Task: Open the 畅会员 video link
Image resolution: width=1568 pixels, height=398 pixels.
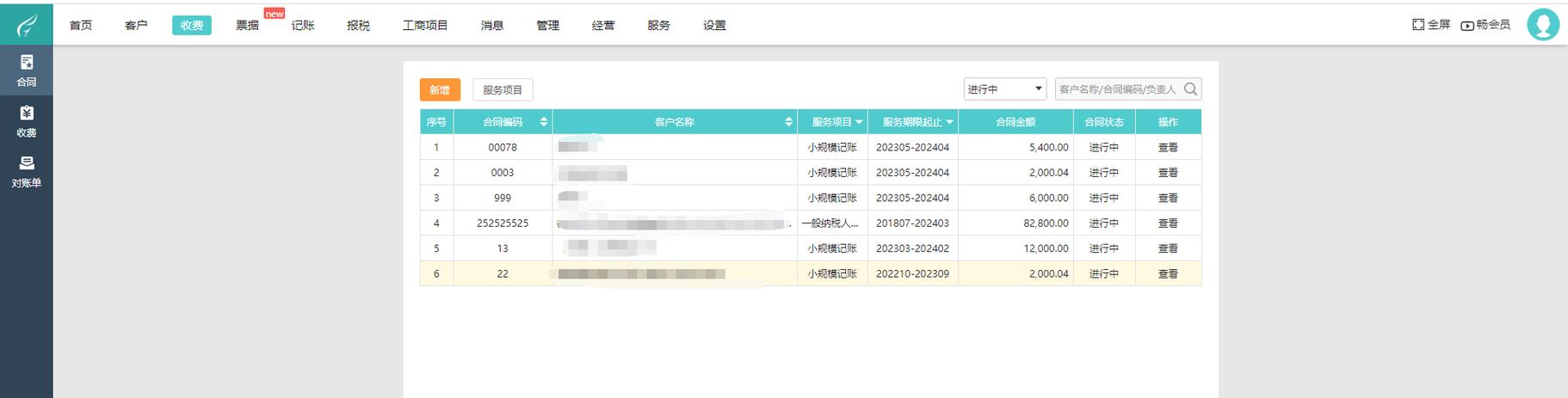Action: (1485, 25)
